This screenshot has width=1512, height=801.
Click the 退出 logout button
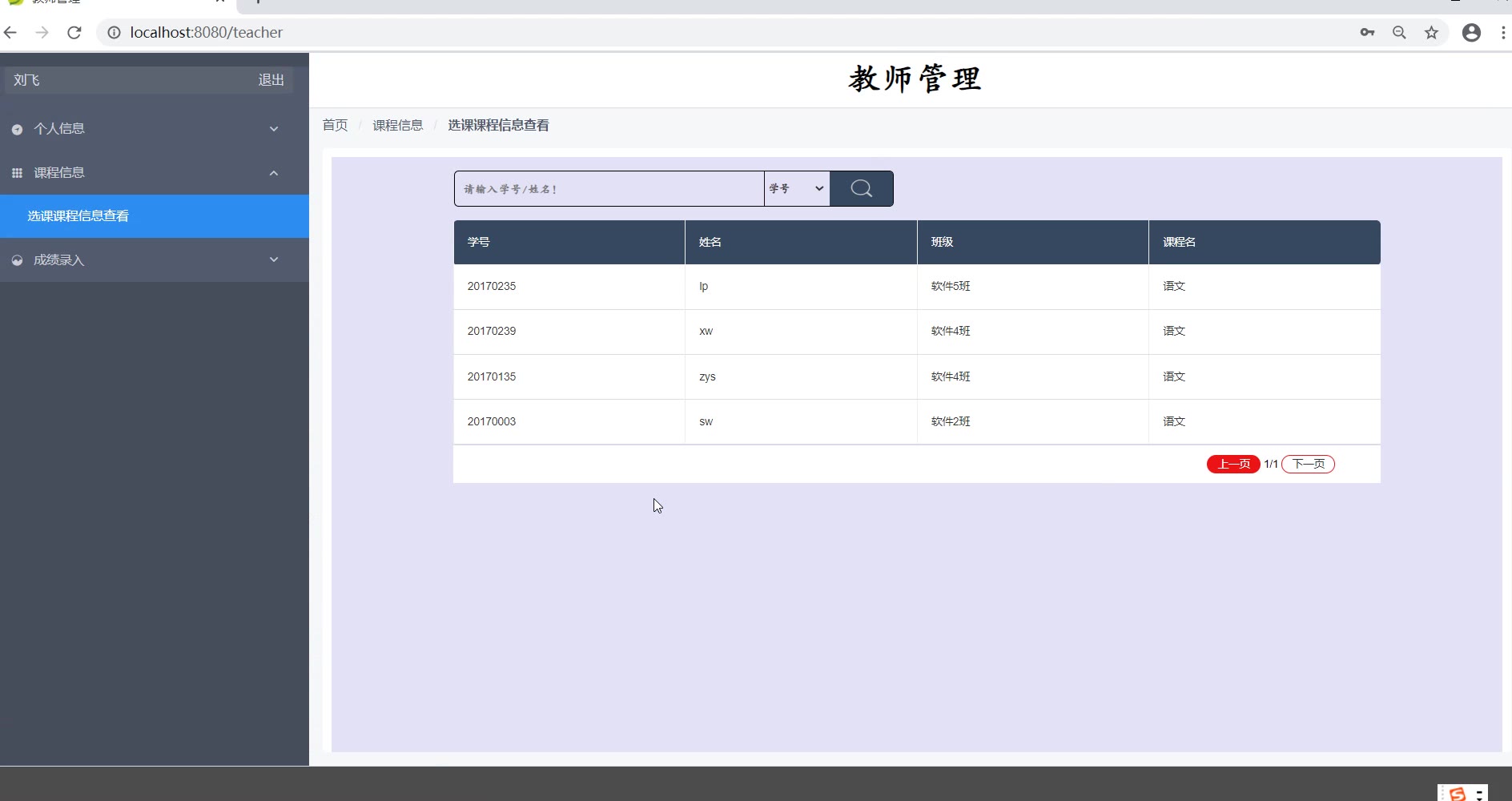click(271, 80)
